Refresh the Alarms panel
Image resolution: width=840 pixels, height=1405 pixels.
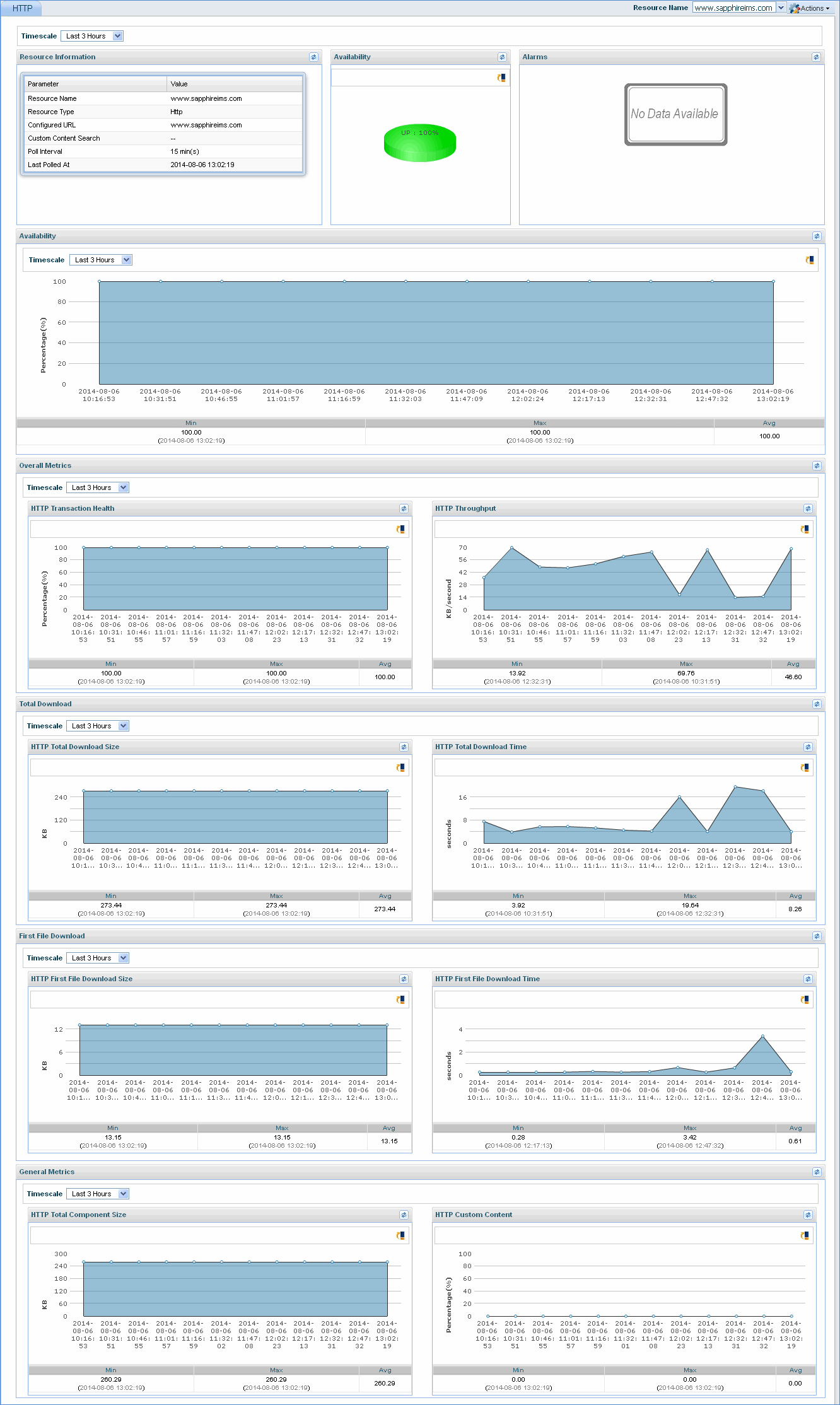816,57
